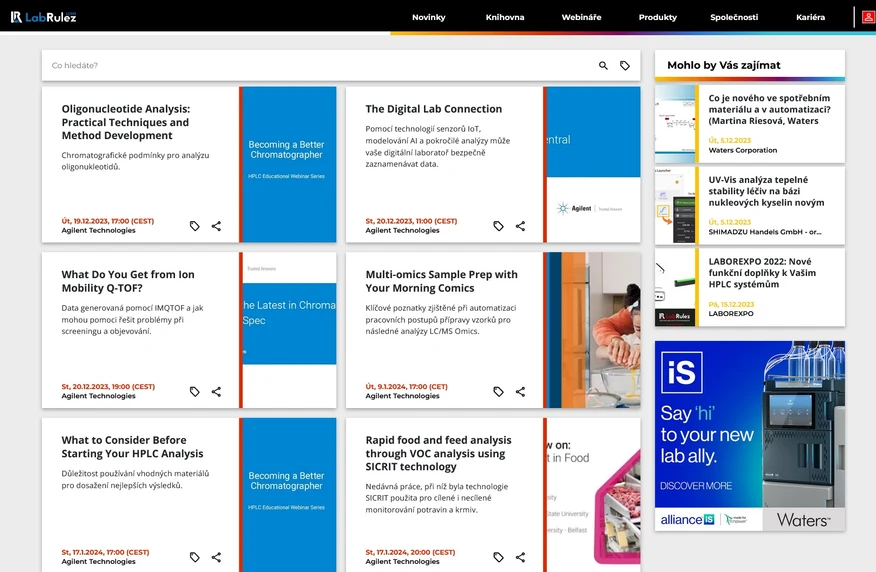Click the LabRulez logo
Viewport: 876px width, 572px height.
click(x=43, y=17)
